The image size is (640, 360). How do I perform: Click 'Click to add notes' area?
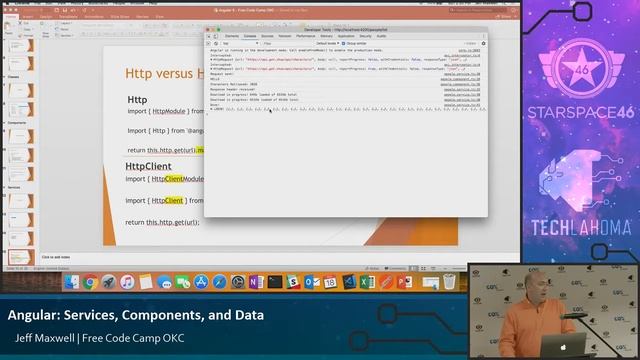56,257
